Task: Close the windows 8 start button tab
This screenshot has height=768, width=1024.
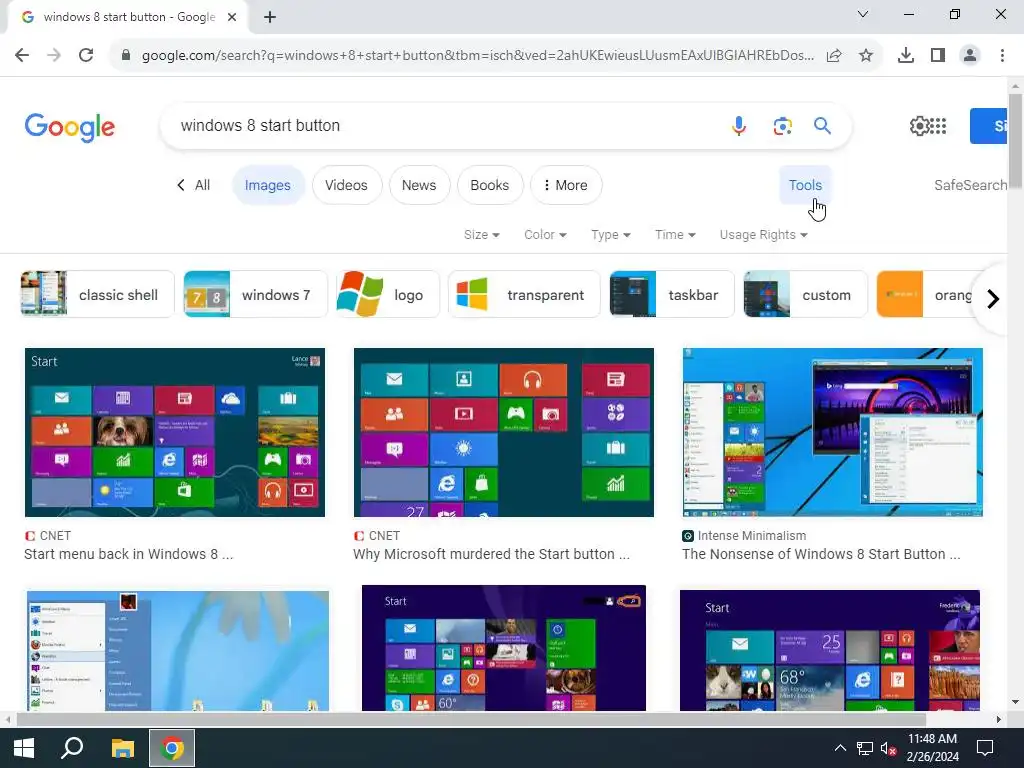Action: [x=232, y=17]
